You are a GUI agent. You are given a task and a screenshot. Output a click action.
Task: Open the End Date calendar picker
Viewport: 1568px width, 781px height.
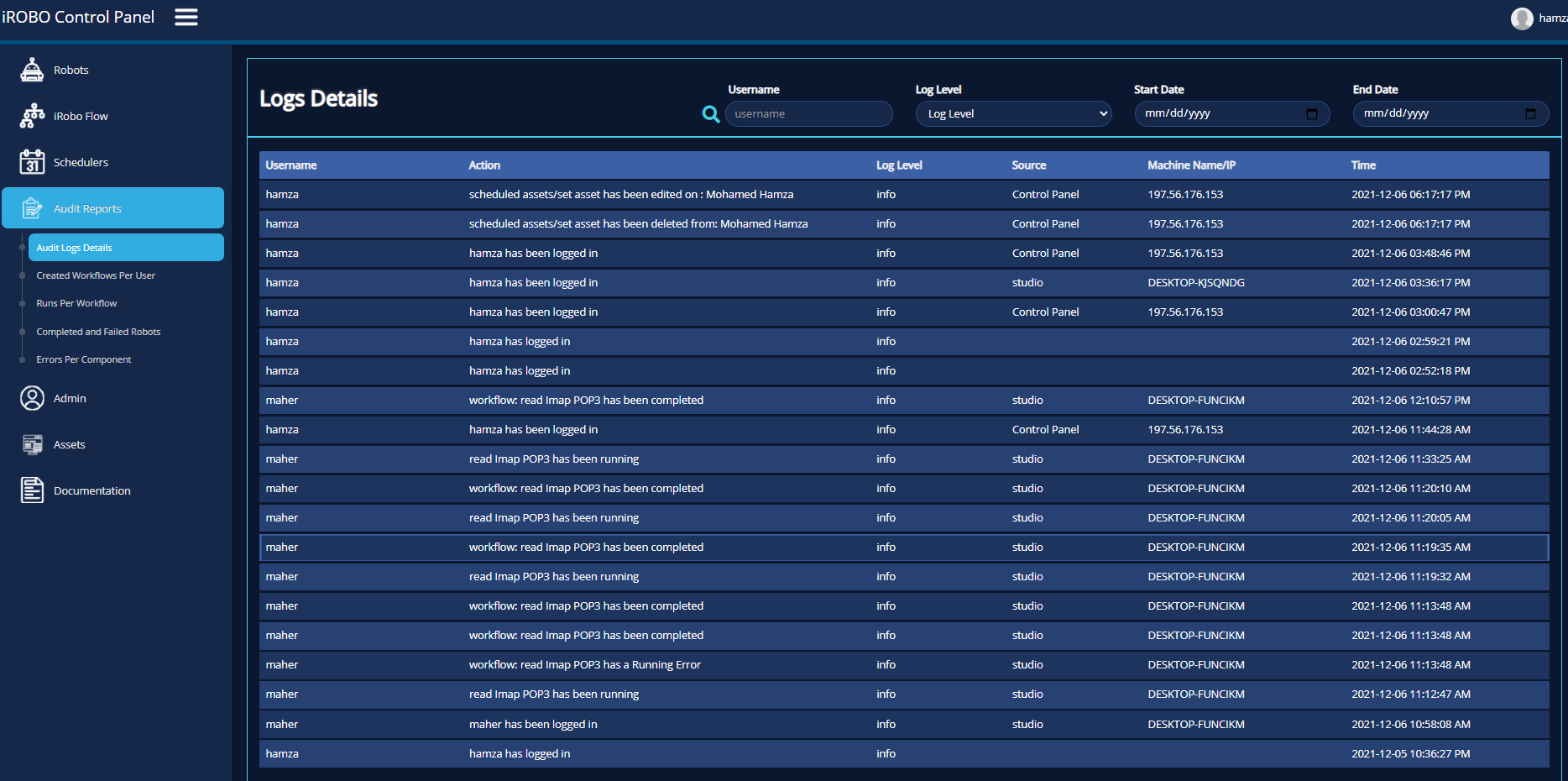[1529, 113]
